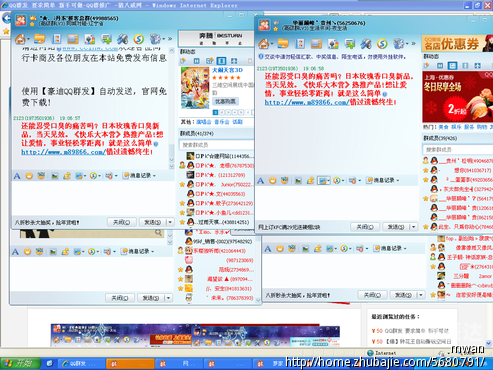Open group shared files folder in 丹东 window
Screen dimensions: 493x370
[39, 39]
